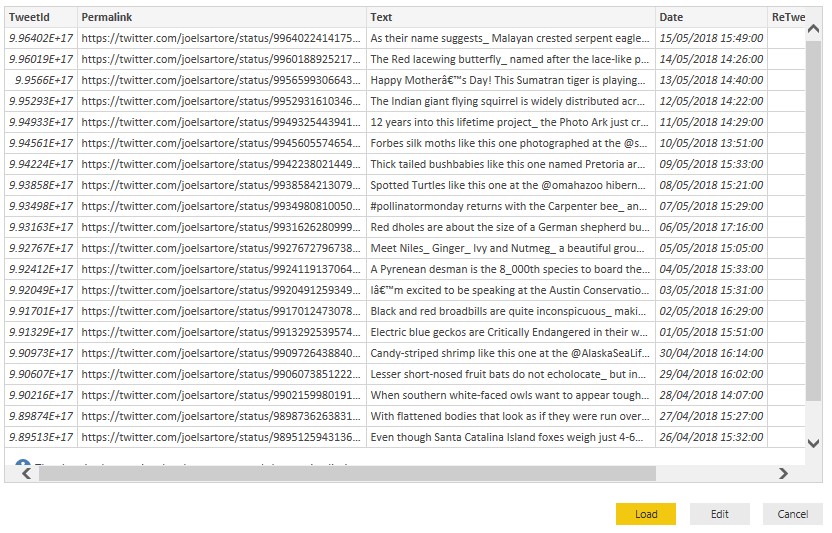Click the Black and red broadbills text

click(x=510, y=311)
